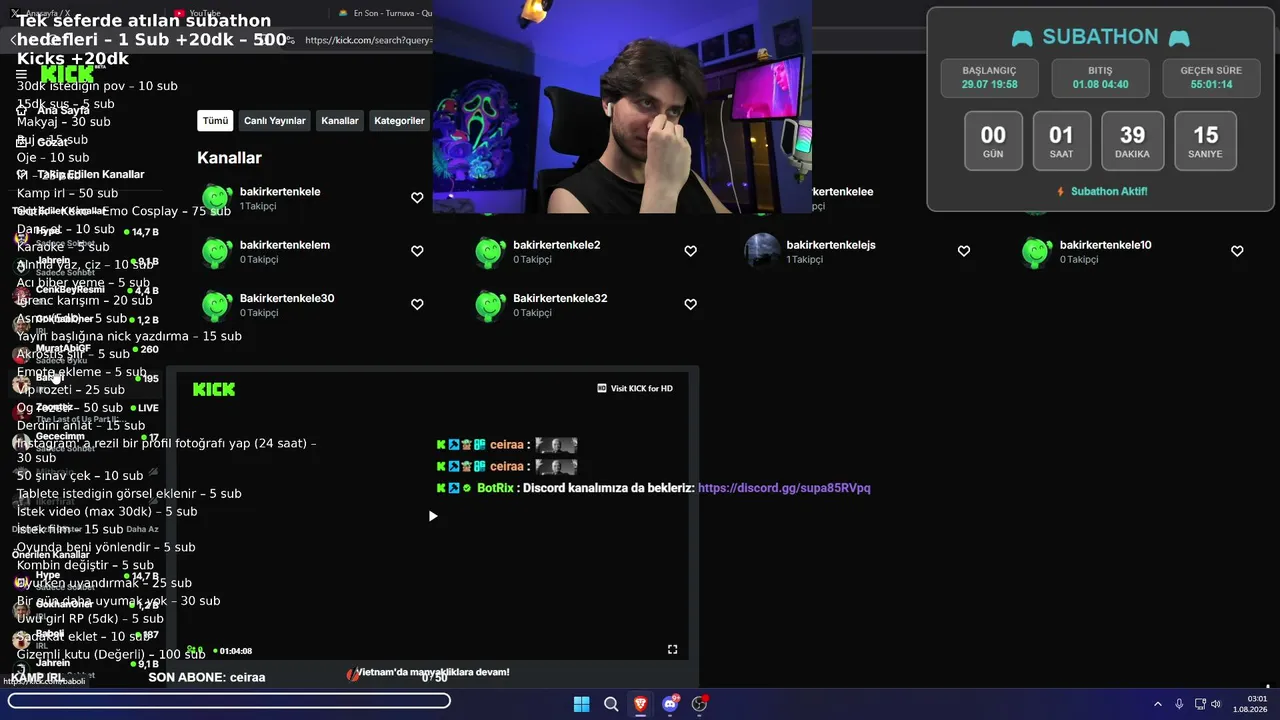Favorite the Bakirkertenkele32 channel heart

click(690, 304)
